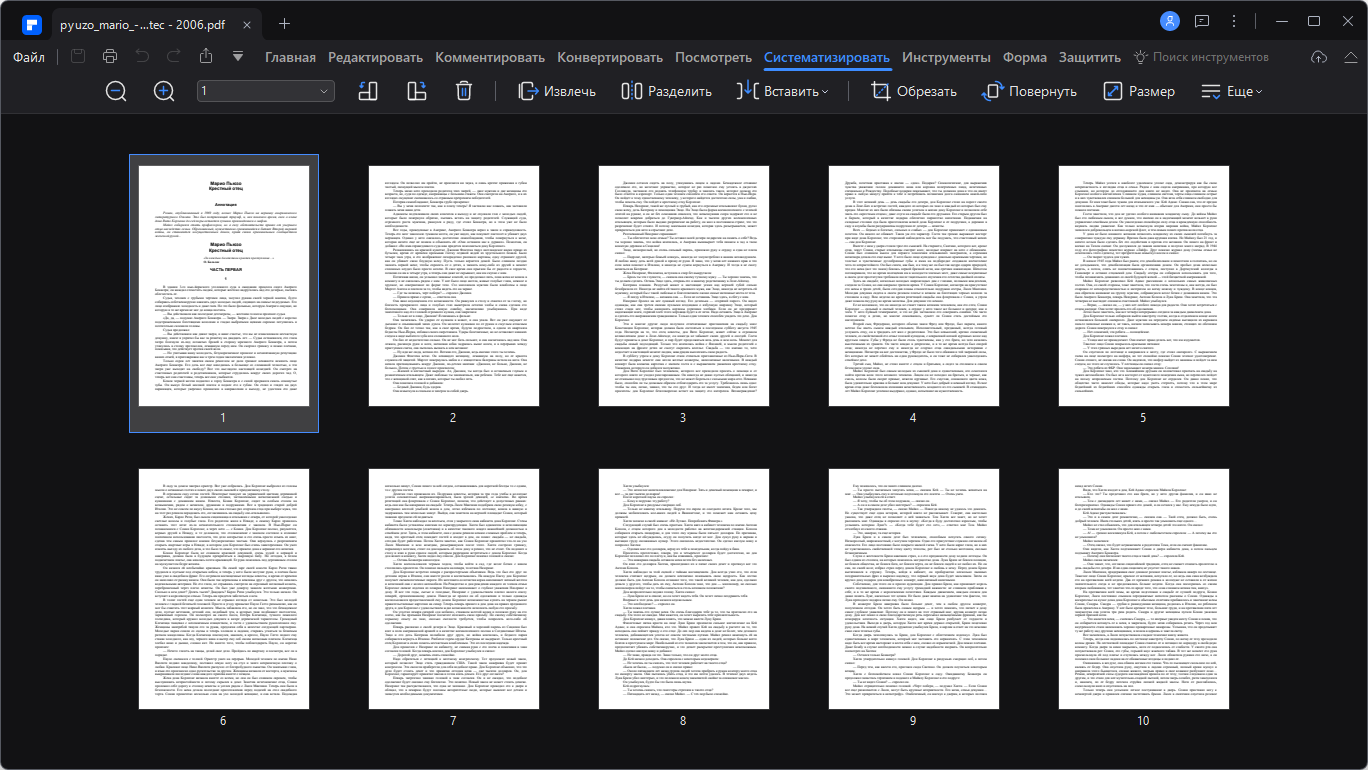Click the Поиск инструментов search field

pyautogui.click(x=1202, y=57)
